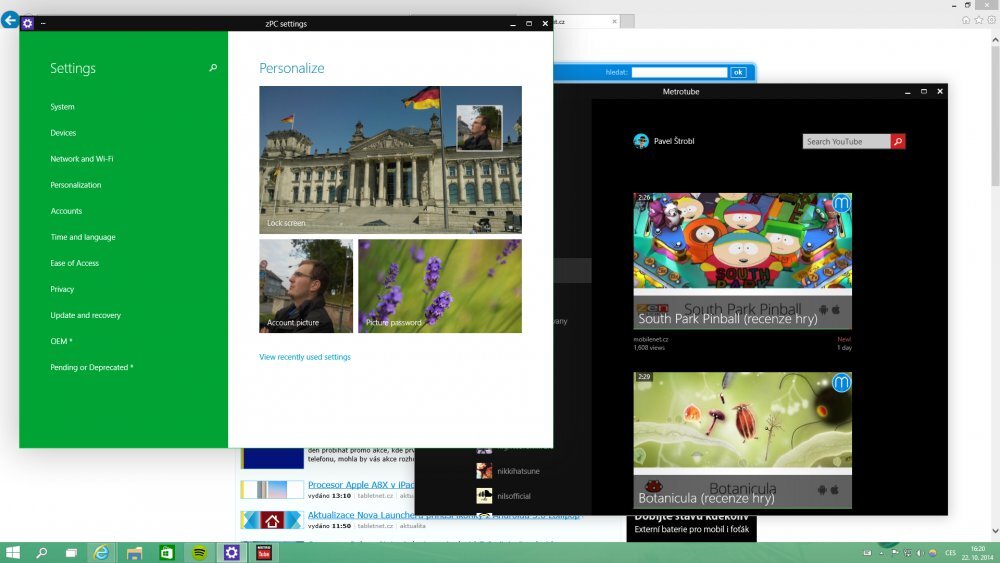The image size is (1000, 563).
Task: Open the Lock screen picture tile
Action: pyautogui.click(x=390, y=159)
